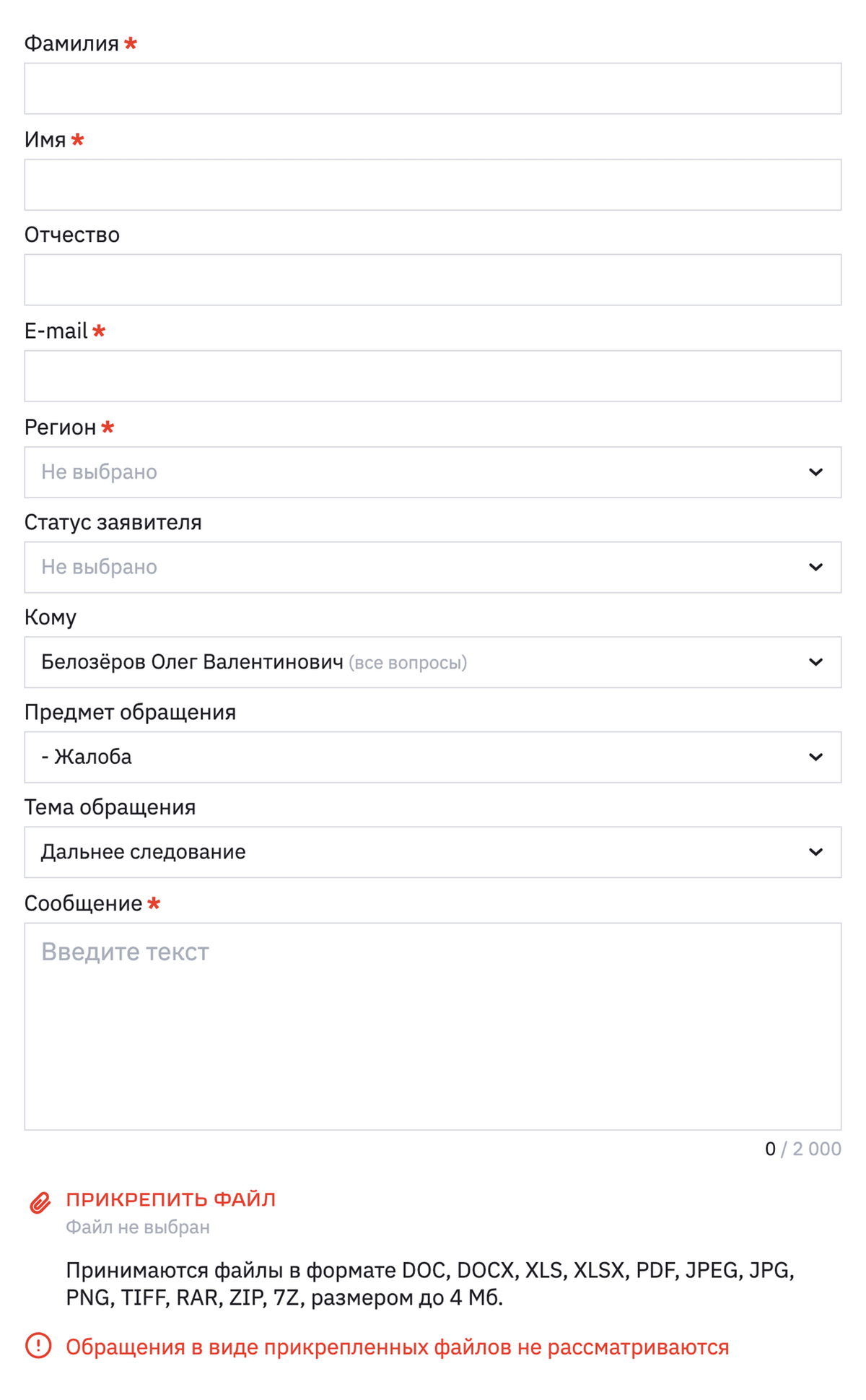Click the paperclip attach file icon
Screen dimensions: 866x1400
40,1203
